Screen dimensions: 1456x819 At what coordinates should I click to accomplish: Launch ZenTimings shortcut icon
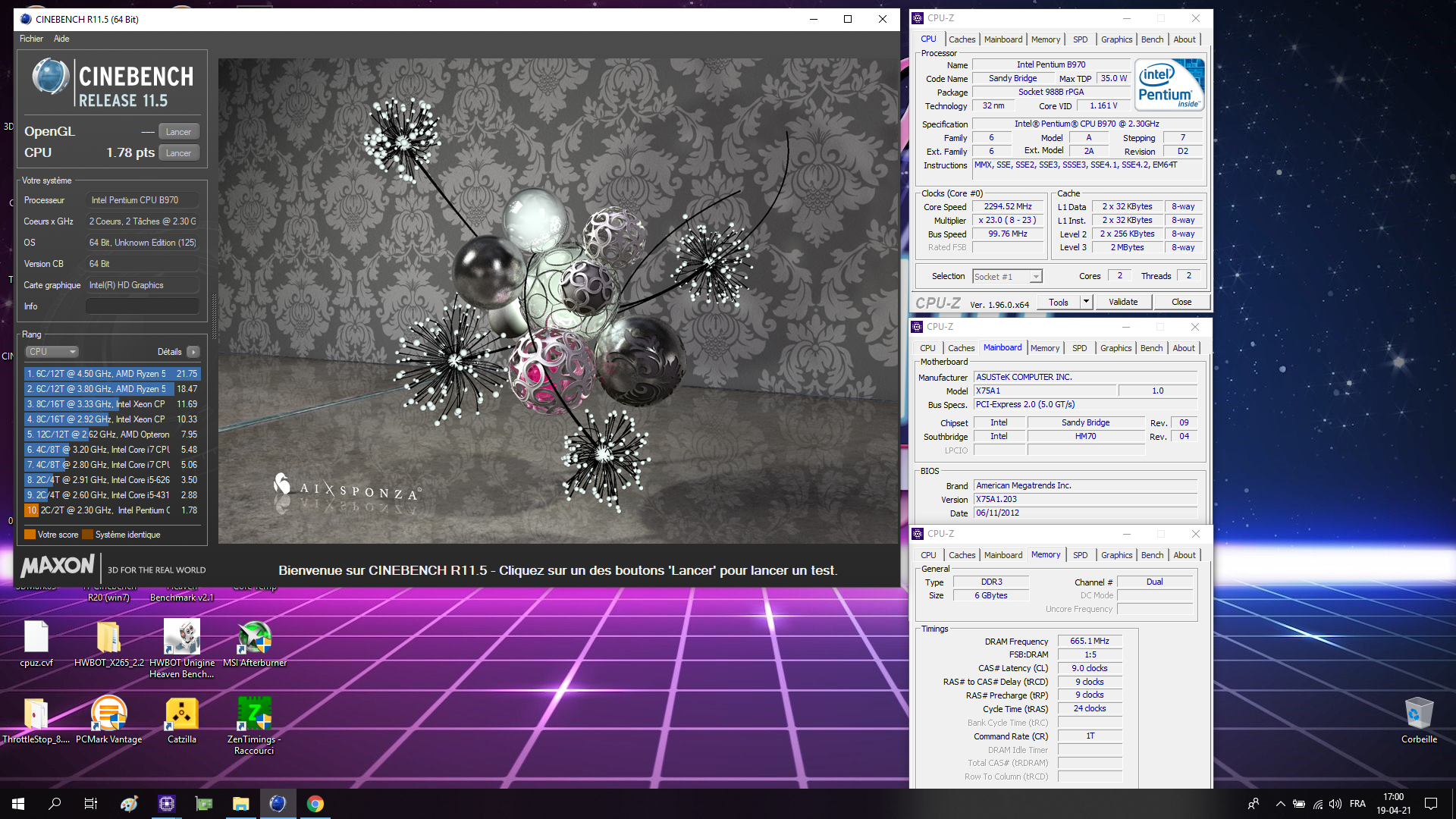point(255,725)
